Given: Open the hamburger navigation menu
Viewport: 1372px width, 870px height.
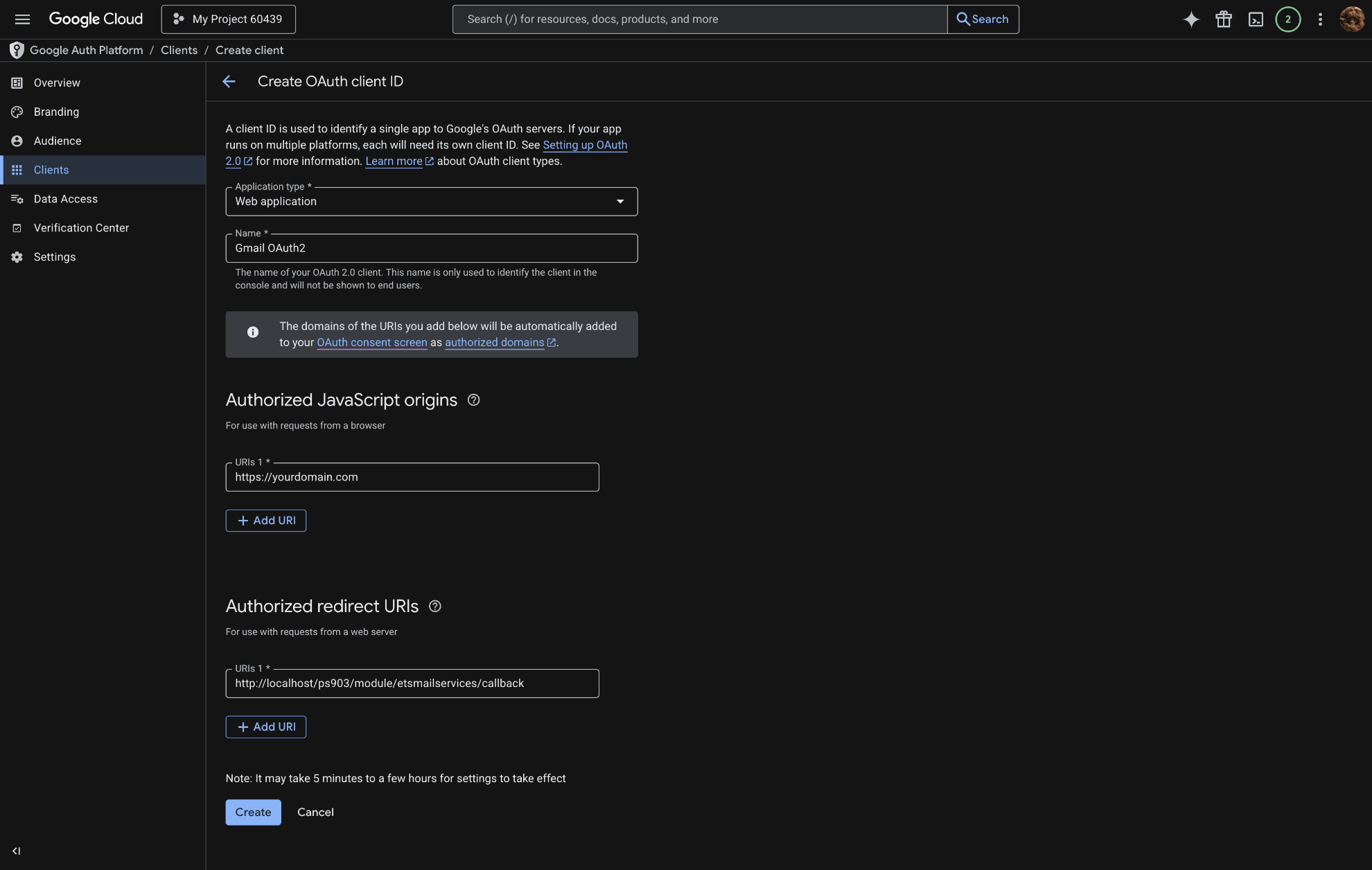Looking at the screenshot, I should click(22, 19).
